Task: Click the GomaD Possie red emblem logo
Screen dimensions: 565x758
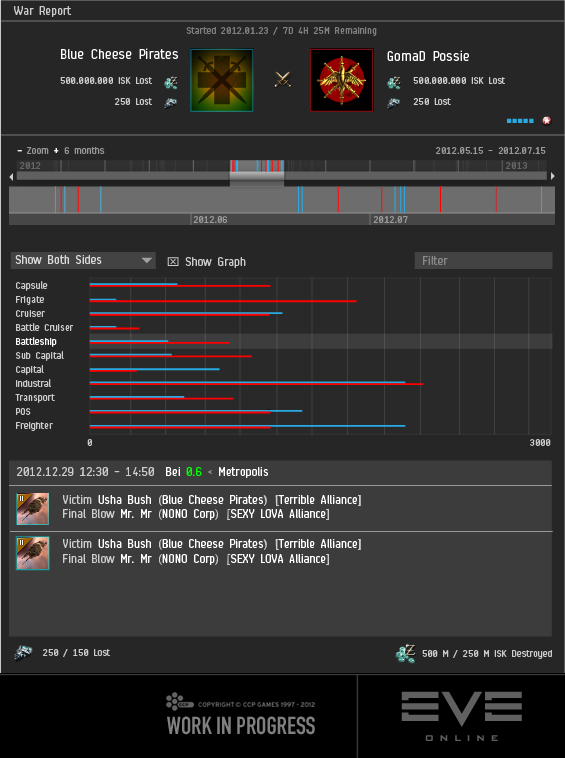Action: point(342,80)
